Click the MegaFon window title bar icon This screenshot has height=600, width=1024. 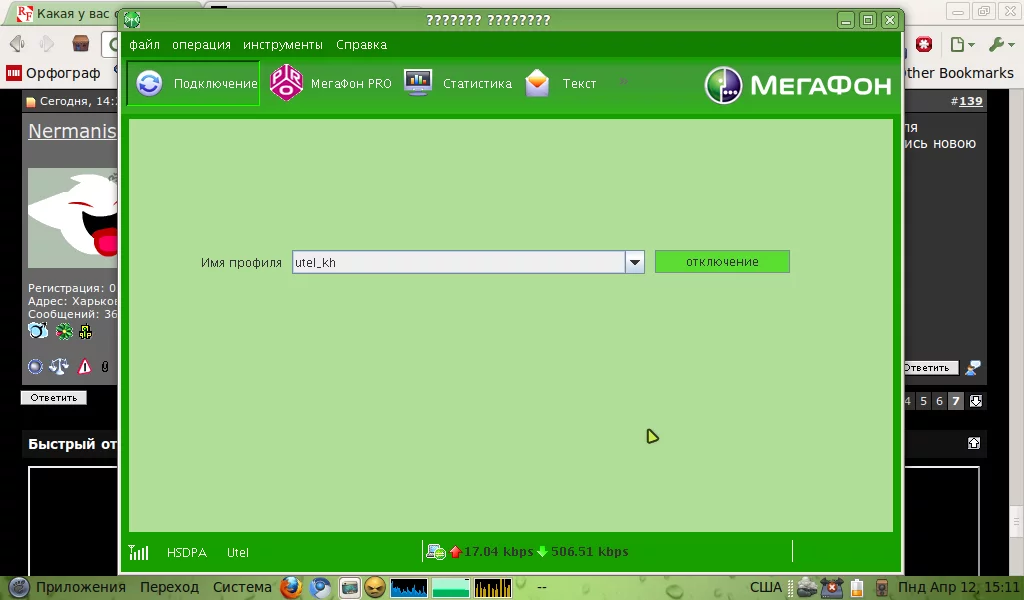132,20
